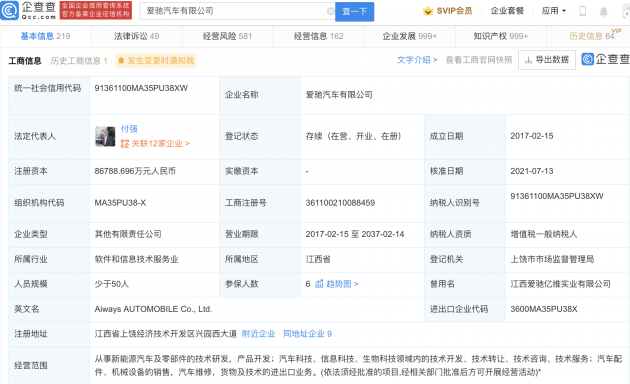Select registration authority 上饶市市场监督管理局
The image size is (630, 384).
click(x=552, y=259)
